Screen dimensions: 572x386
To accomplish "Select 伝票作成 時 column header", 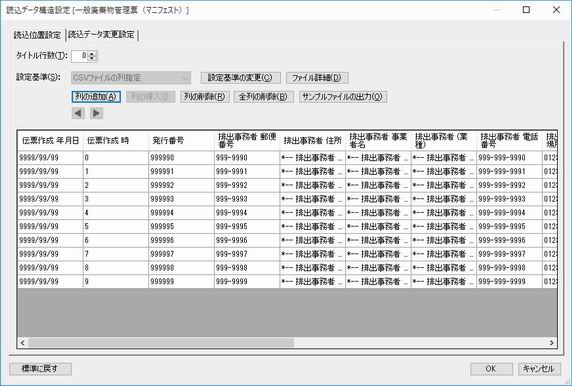I will pos(116,140).
